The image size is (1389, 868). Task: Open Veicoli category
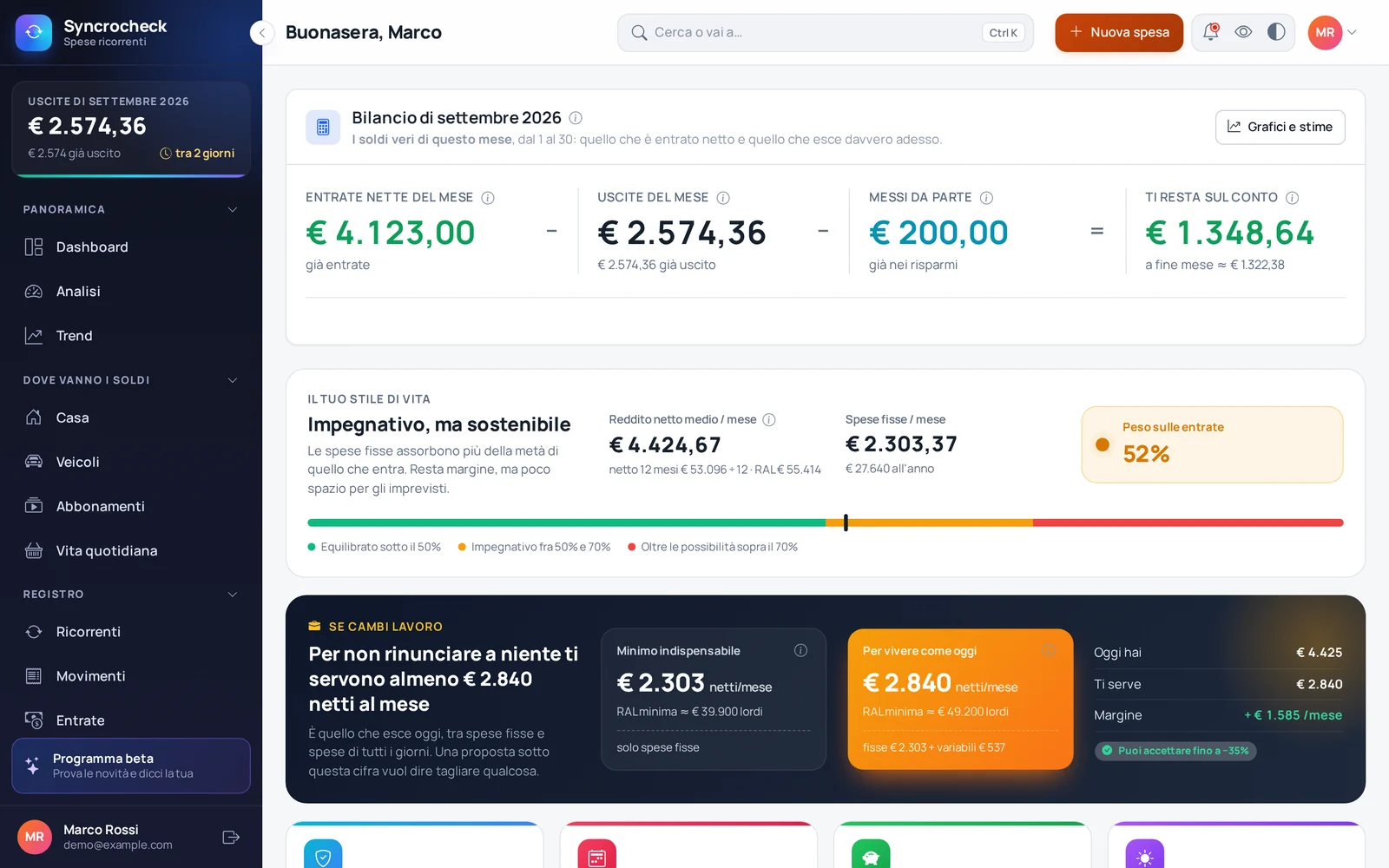(x=130, y=463)
